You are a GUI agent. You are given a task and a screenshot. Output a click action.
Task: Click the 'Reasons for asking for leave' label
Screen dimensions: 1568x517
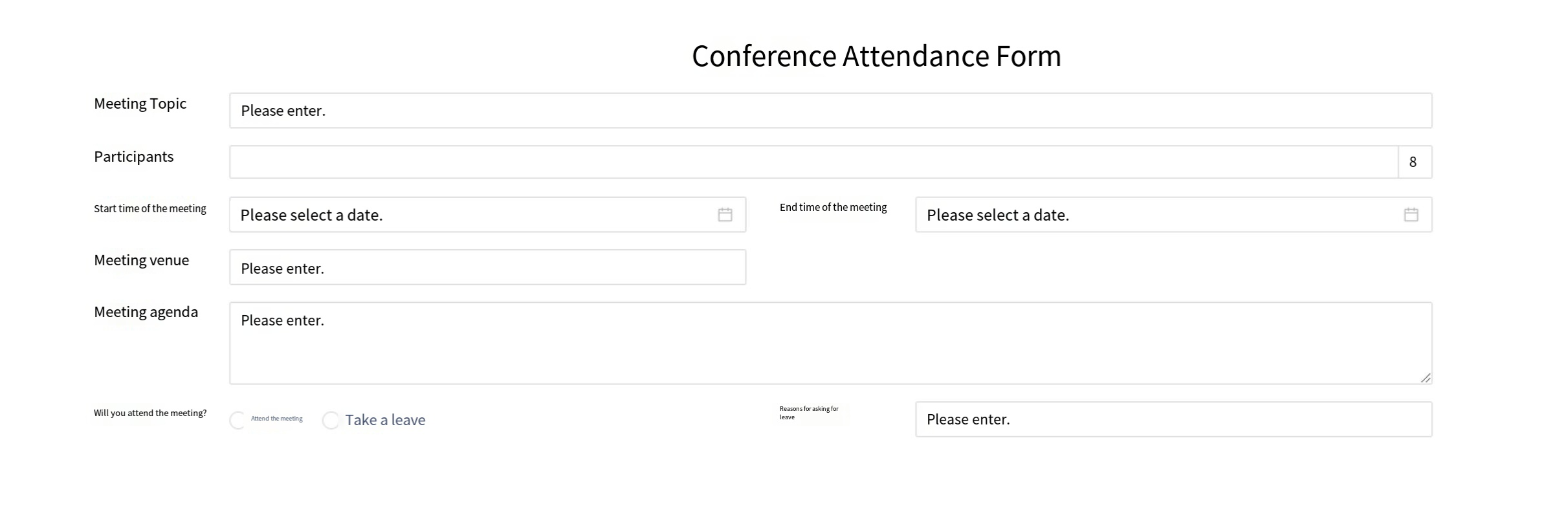click(808, 413)
